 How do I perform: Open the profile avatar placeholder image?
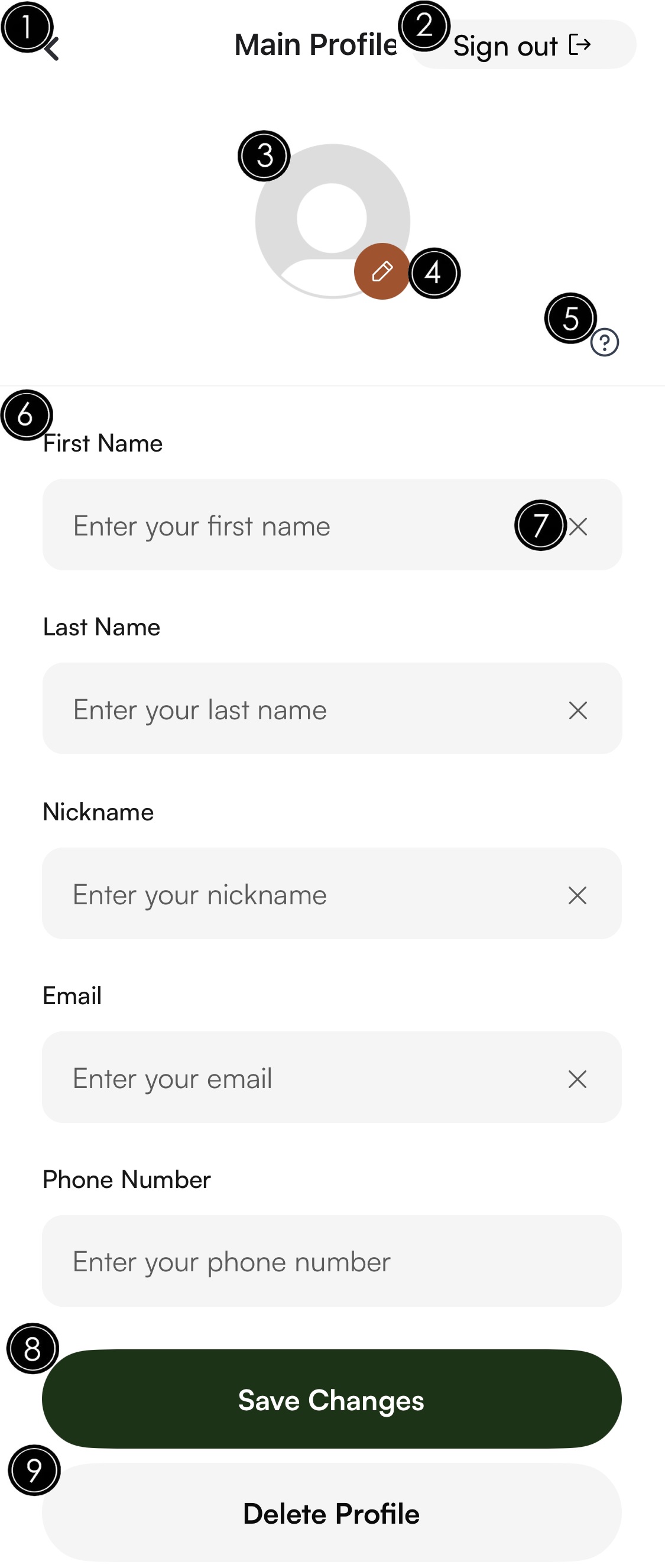pyautogui.click(x=332, y=220)
